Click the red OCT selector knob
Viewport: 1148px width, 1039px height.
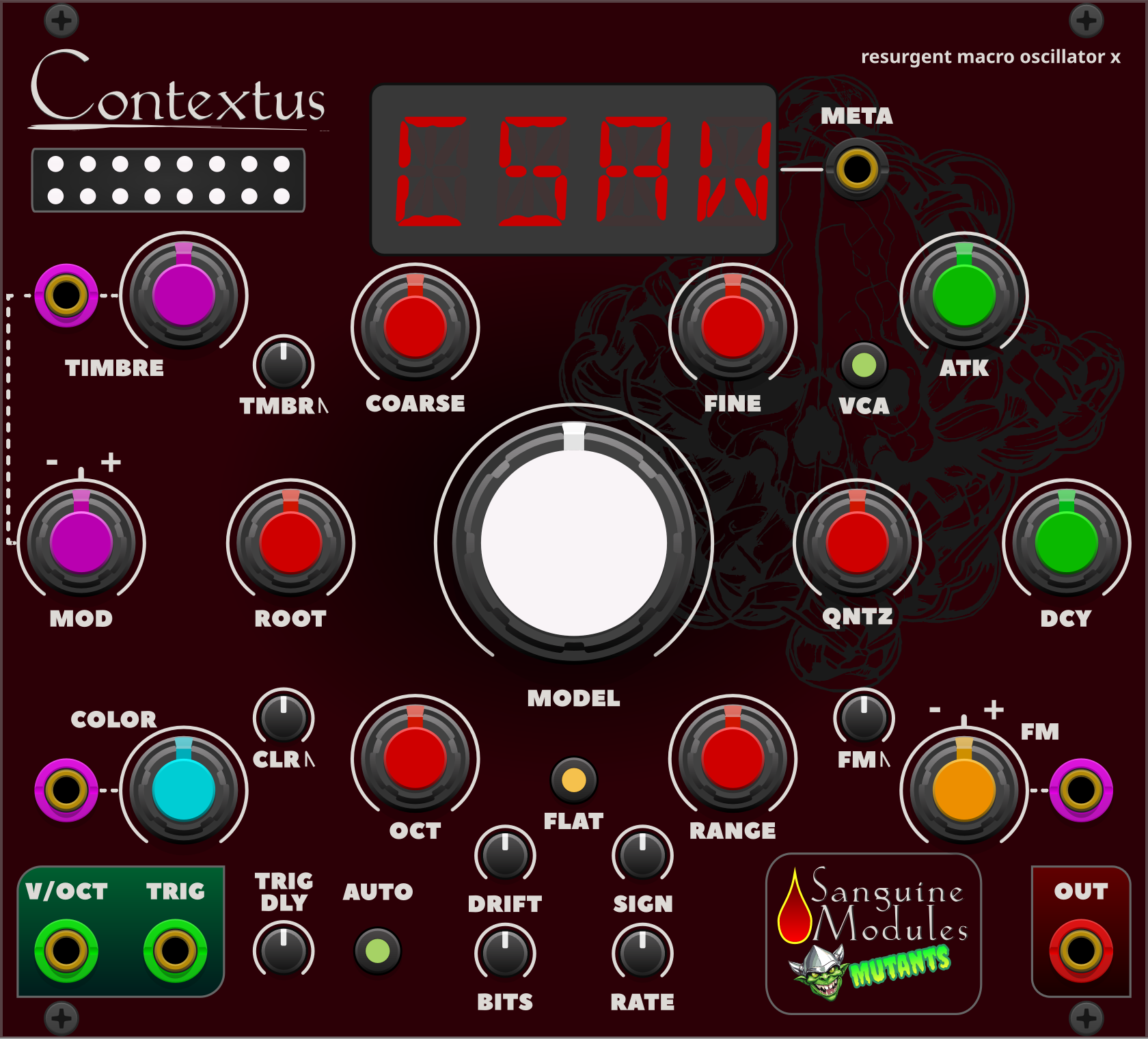415,758
